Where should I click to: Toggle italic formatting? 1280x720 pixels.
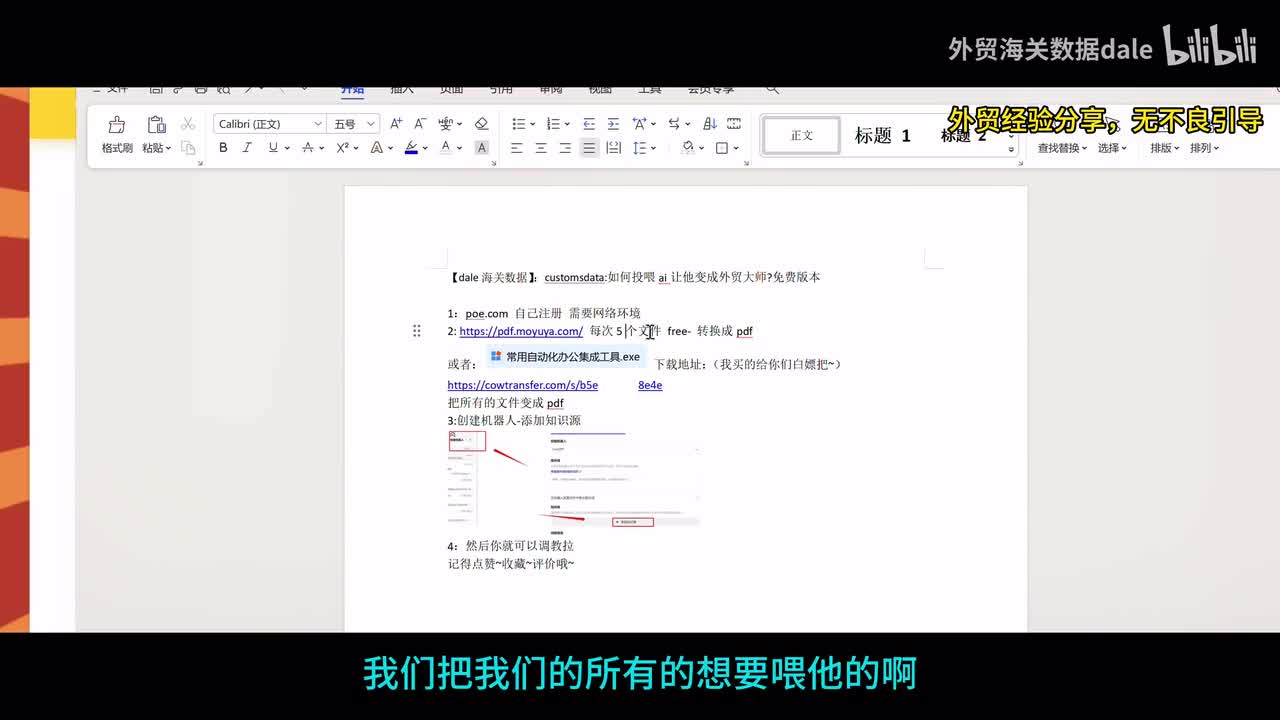point(247,148)
